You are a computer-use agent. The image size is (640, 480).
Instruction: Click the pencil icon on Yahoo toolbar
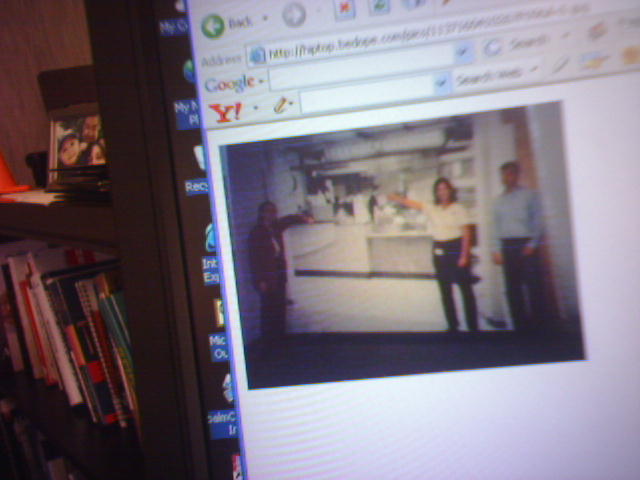[x=281, y=105]
